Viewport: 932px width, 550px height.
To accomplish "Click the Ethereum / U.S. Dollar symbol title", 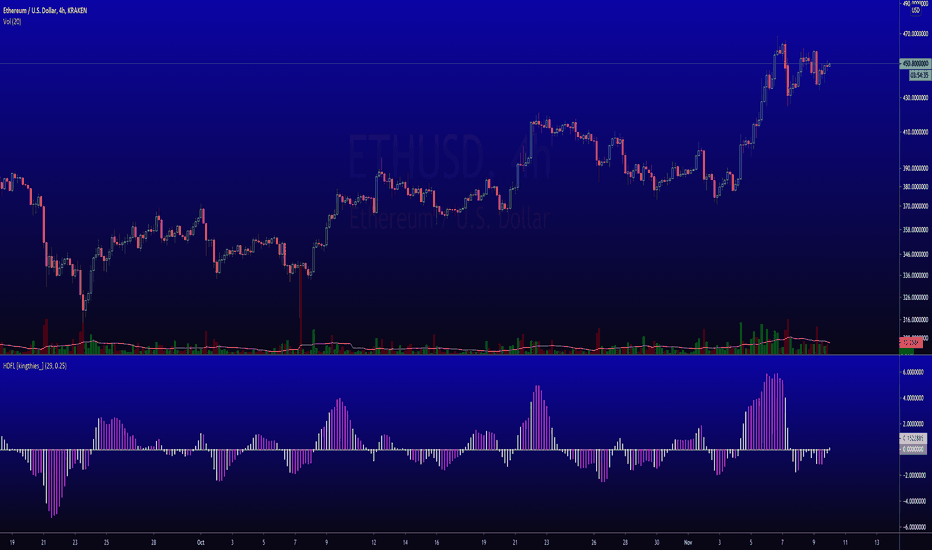I will pyautogui.click(x=45, y=11).
